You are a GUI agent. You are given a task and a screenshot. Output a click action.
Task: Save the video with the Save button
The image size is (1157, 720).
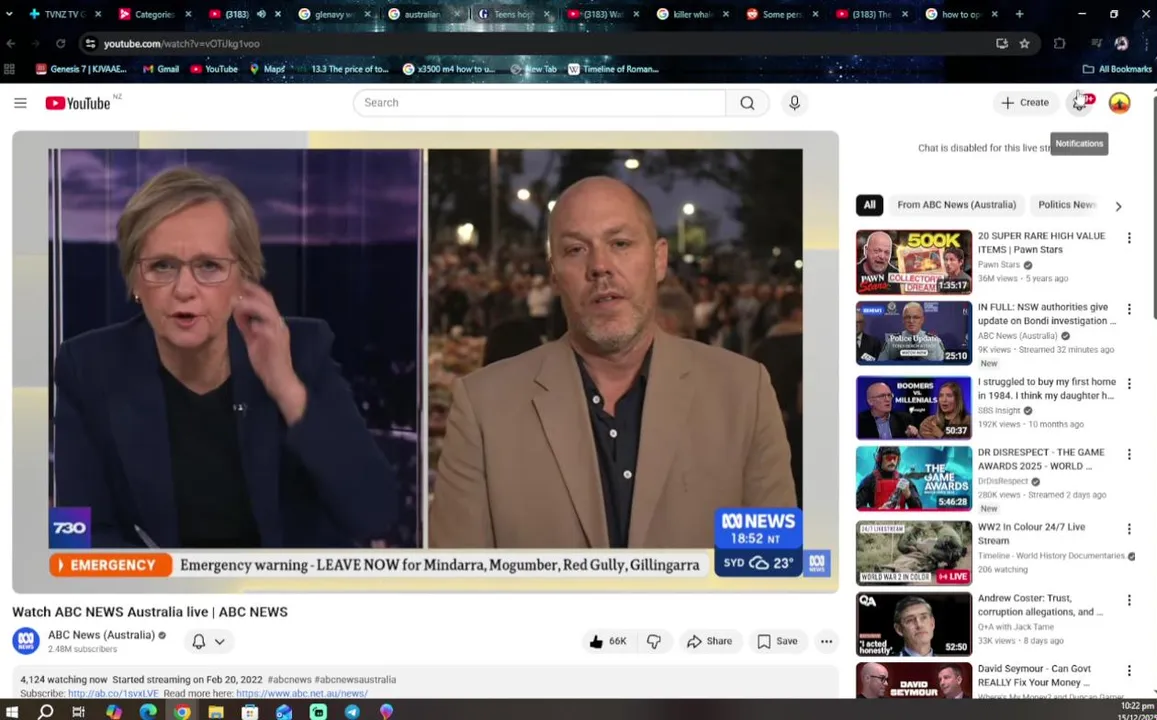pyautogui.click(x=778, y=641)
